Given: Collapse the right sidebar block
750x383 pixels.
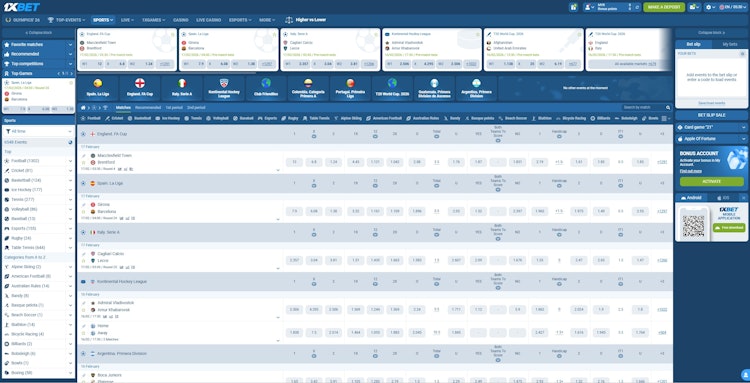Looking at the screenshot, I should pyautogui.click(x=711, y=33).
